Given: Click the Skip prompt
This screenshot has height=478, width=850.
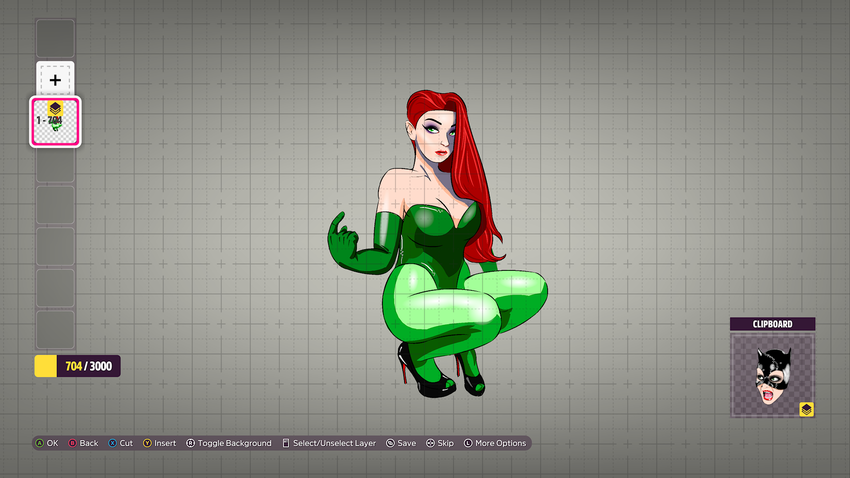Looking at the screenshot, I should pos(439,443).
